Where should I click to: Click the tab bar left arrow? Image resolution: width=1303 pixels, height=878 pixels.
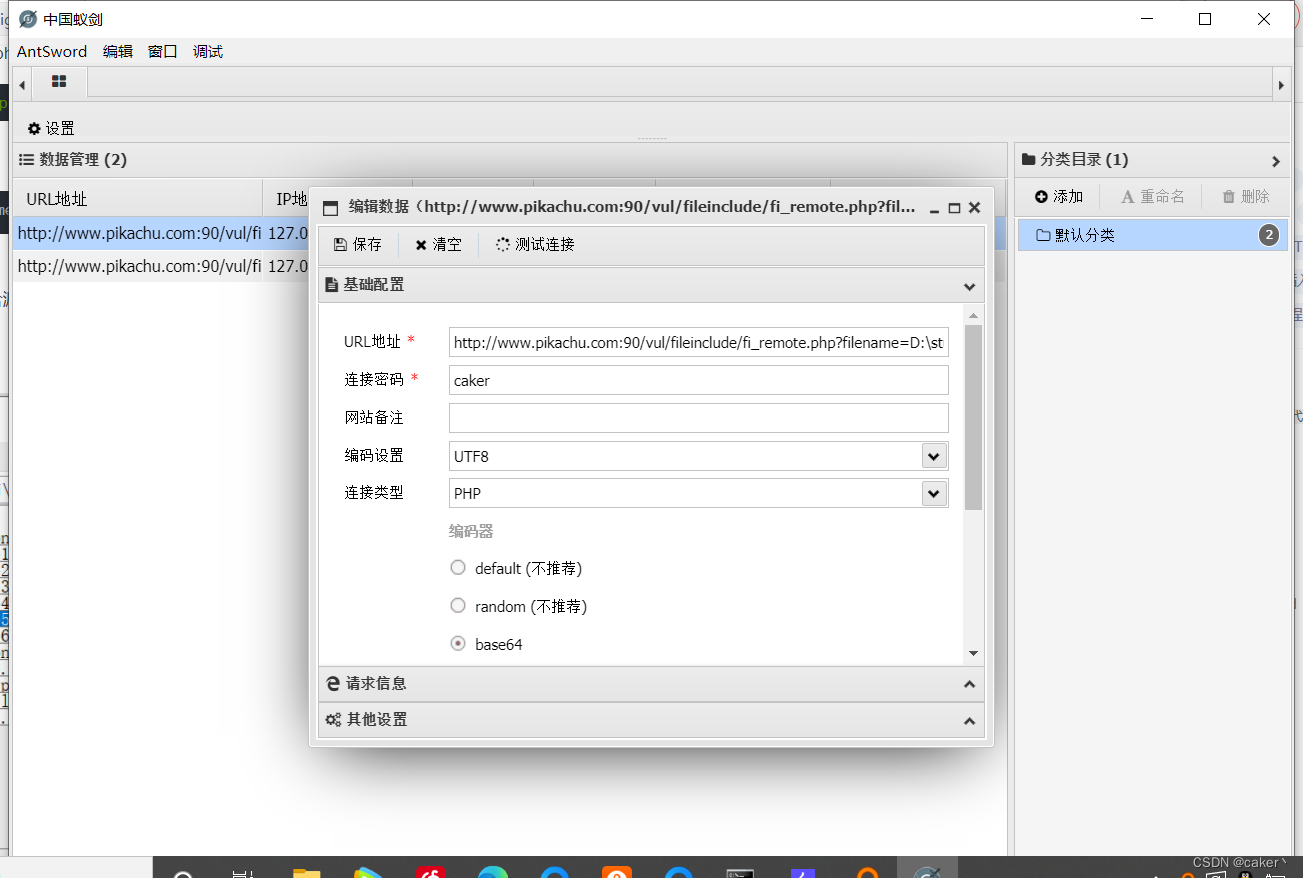click(22, 85)
